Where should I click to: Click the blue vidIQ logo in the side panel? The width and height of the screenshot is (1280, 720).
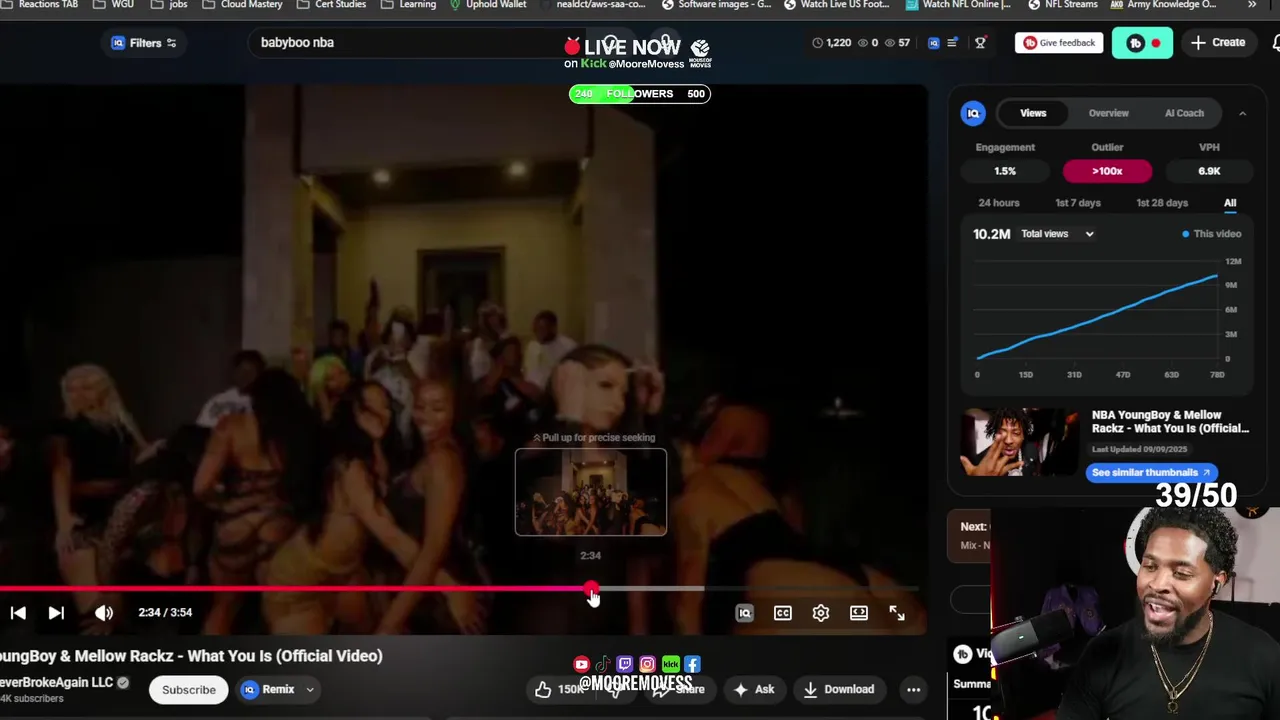pos(973,113)
